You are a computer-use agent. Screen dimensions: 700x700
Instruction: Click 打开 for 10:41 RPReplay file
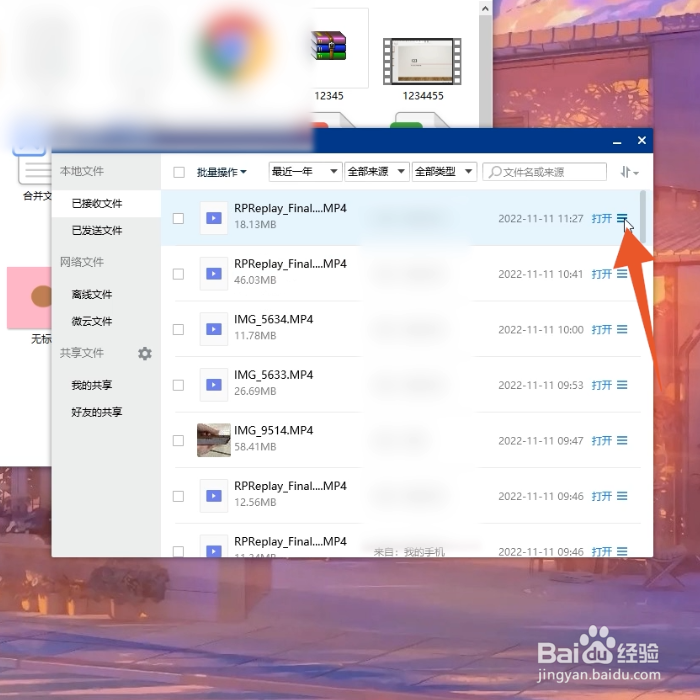601,274
